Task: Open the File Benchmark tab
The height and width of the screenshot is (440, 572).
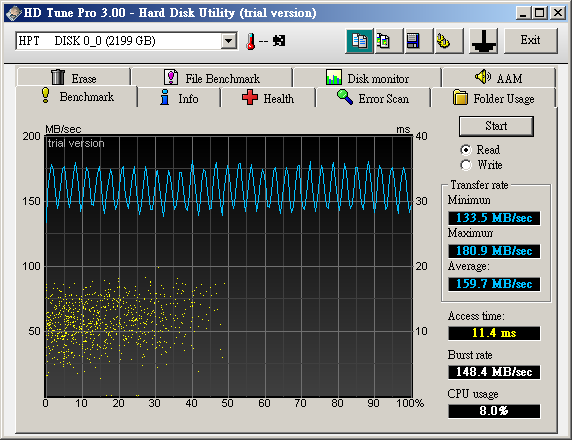Action: pyautogui.click(x=212, y=78)
